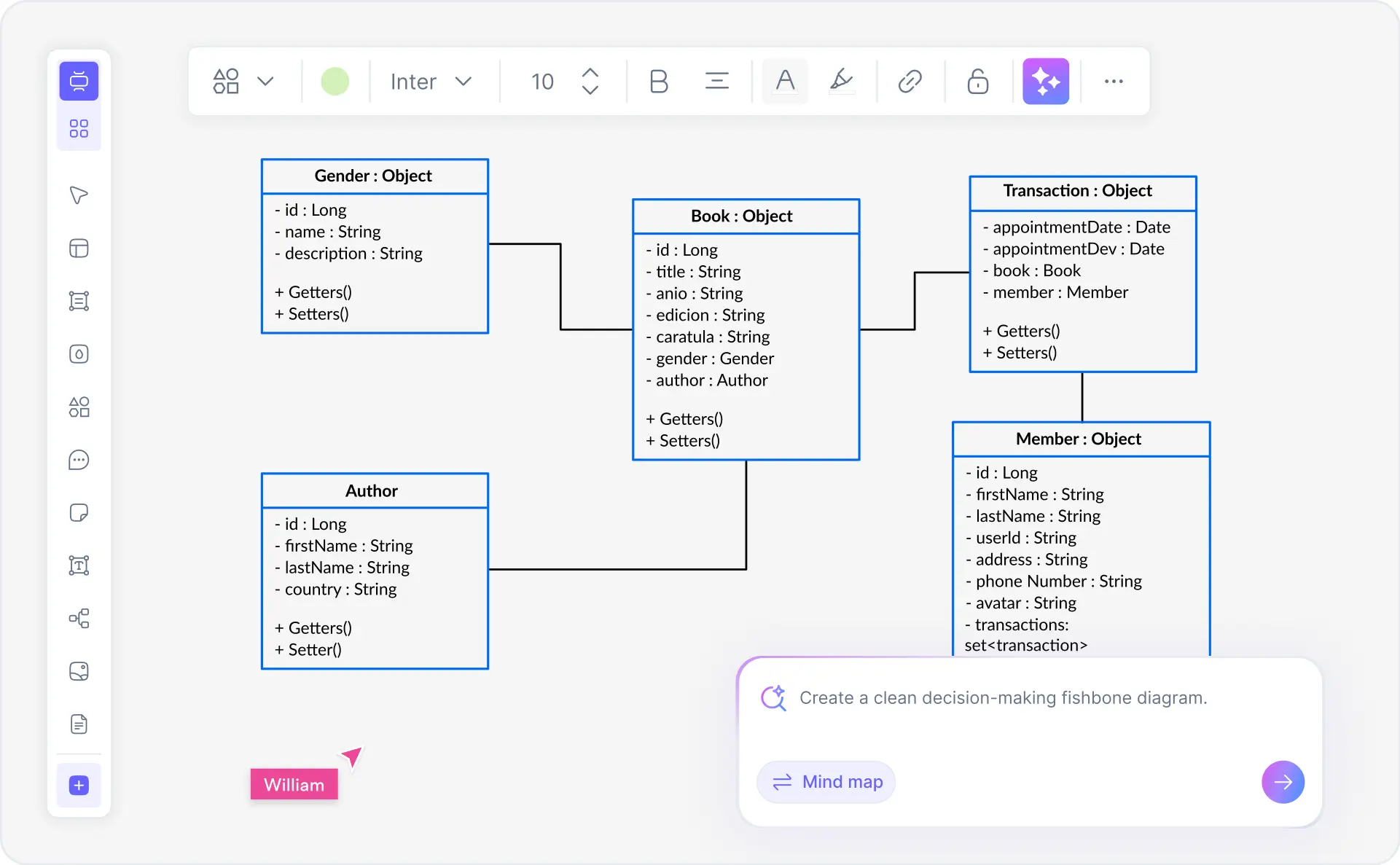Select the comment bubble tool
Screen dimensions: 1400x865
click(x=79, y=460)
